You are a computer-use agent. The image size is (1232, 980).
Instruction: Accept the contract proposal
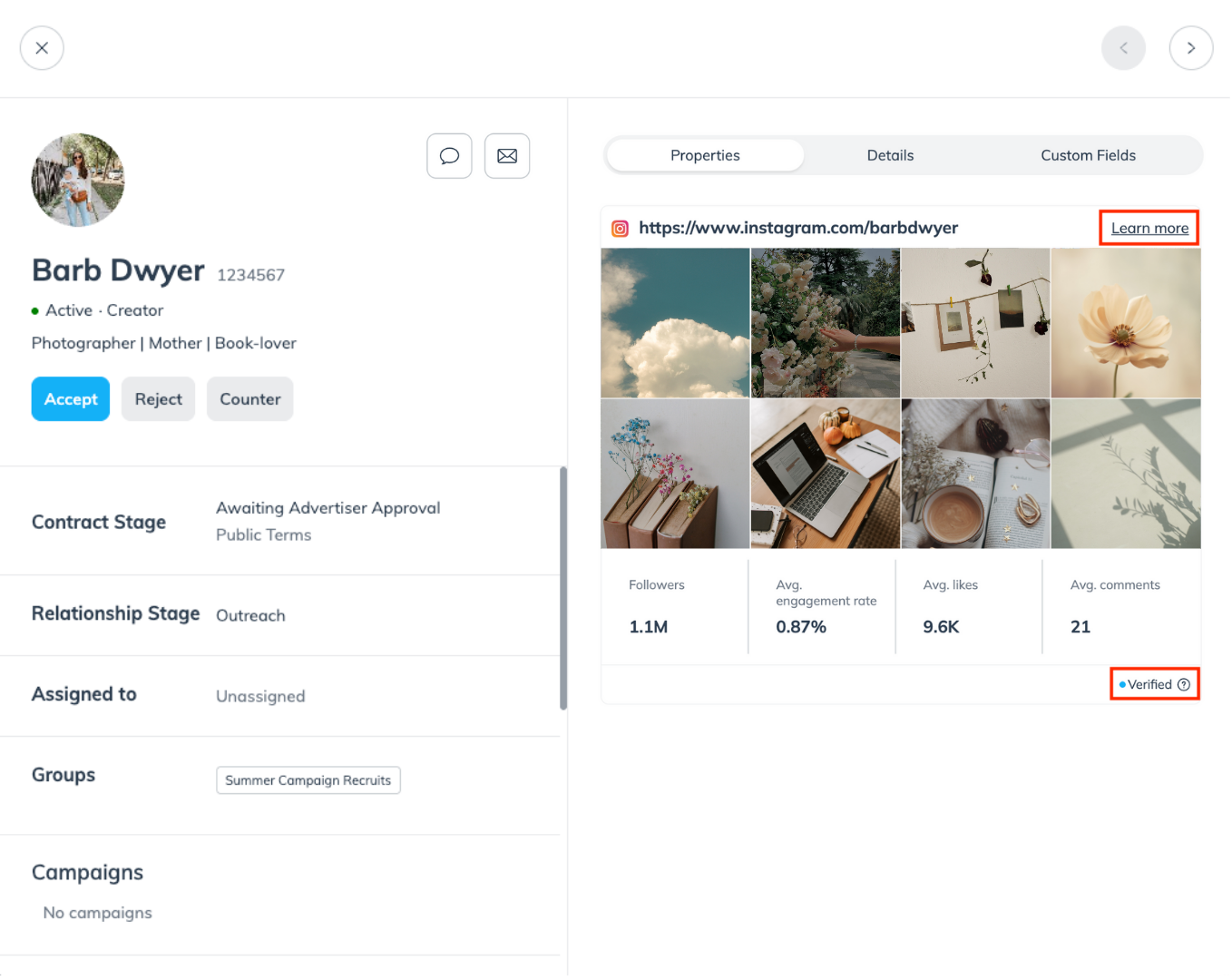(71, 399)
